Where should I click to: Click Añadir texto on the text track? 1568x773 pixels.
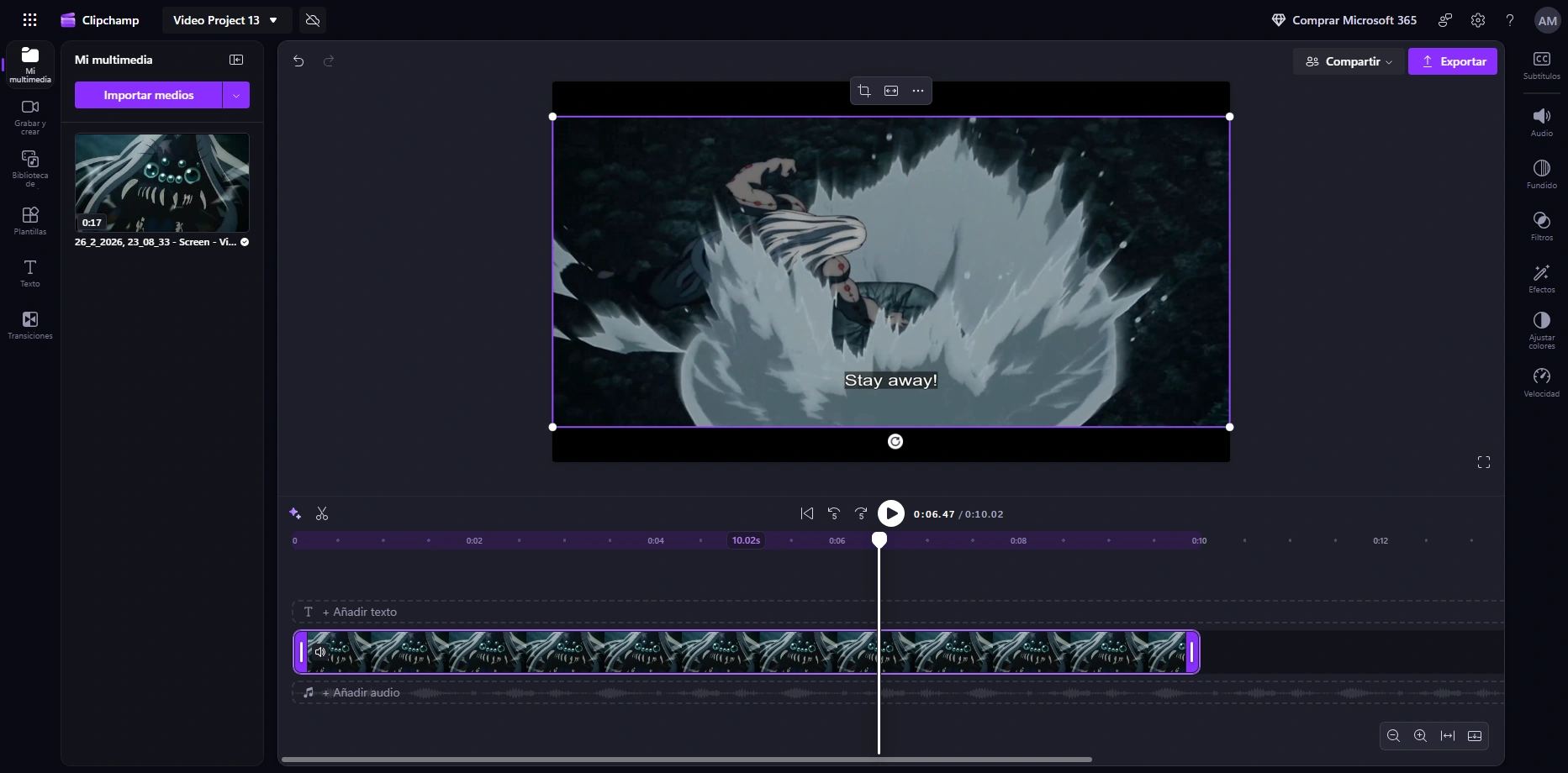[360, 612]
